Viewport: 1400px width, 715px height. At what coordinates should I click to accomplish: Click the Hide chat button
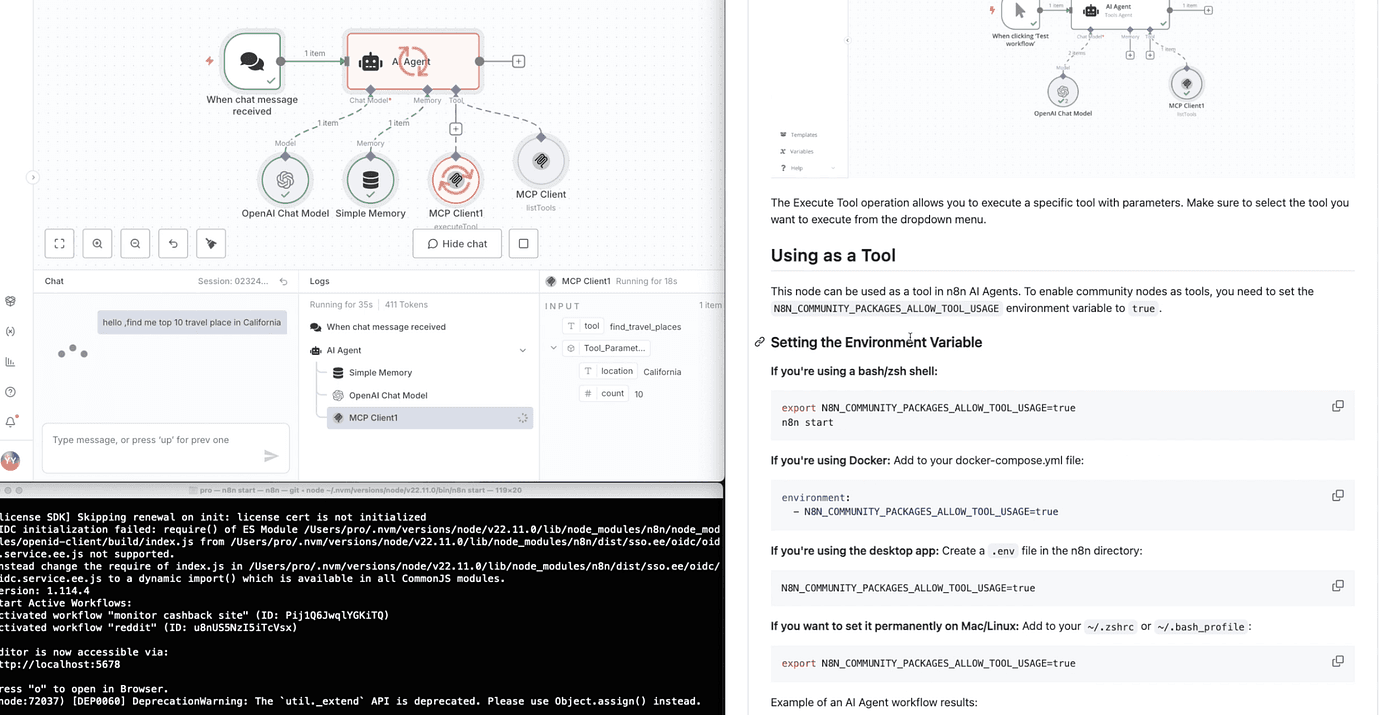click(x=457, y=243)
